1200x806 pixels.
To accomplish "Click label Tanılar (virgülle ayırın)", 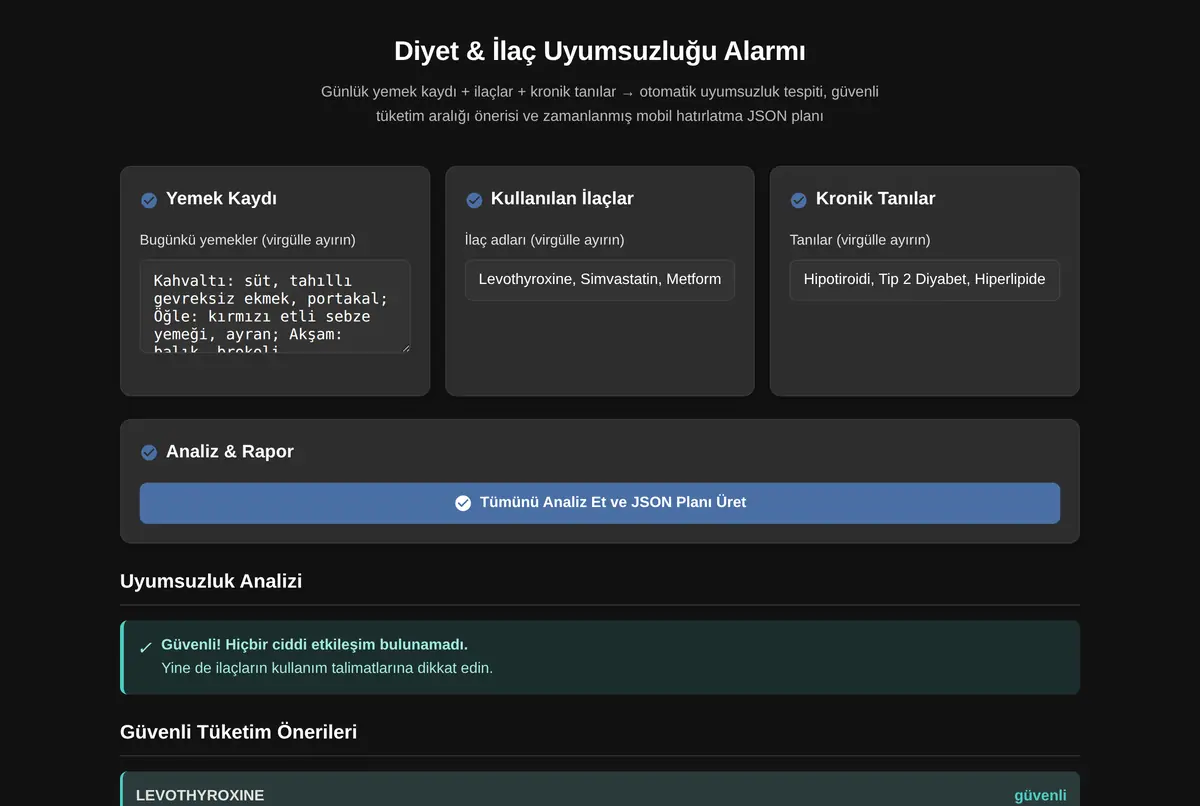I will pyautogui.click(x=860, y=240).
